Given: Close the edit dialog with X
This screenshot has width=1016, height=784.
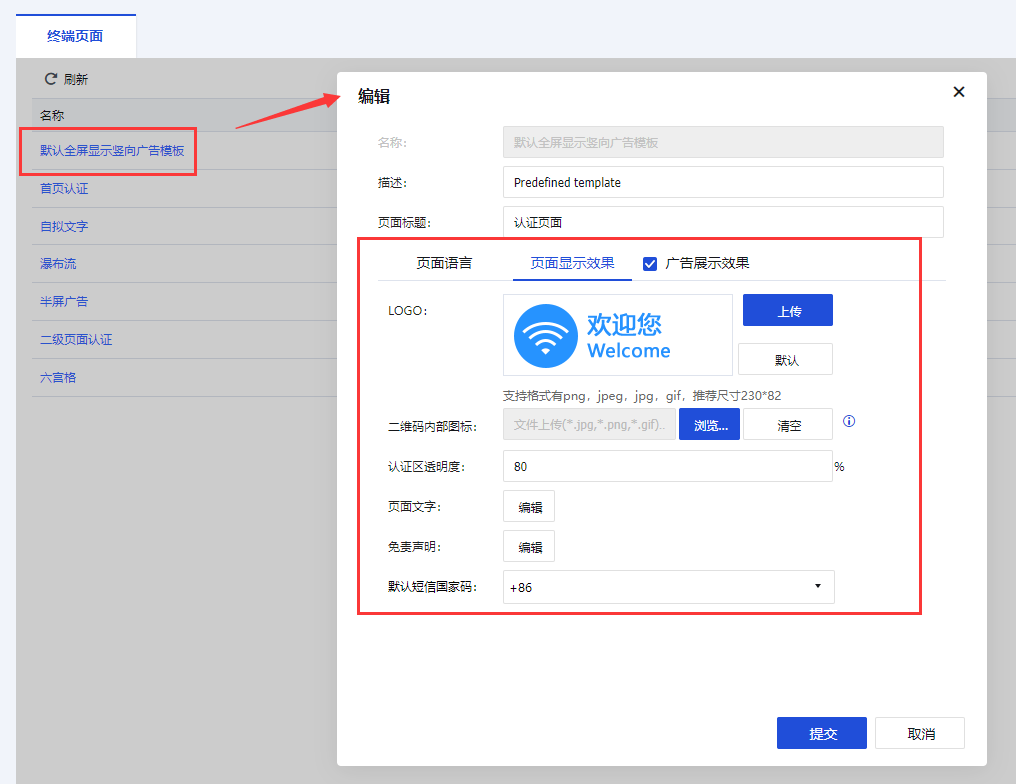Looking at the screenshot, I should coord(958,92).
